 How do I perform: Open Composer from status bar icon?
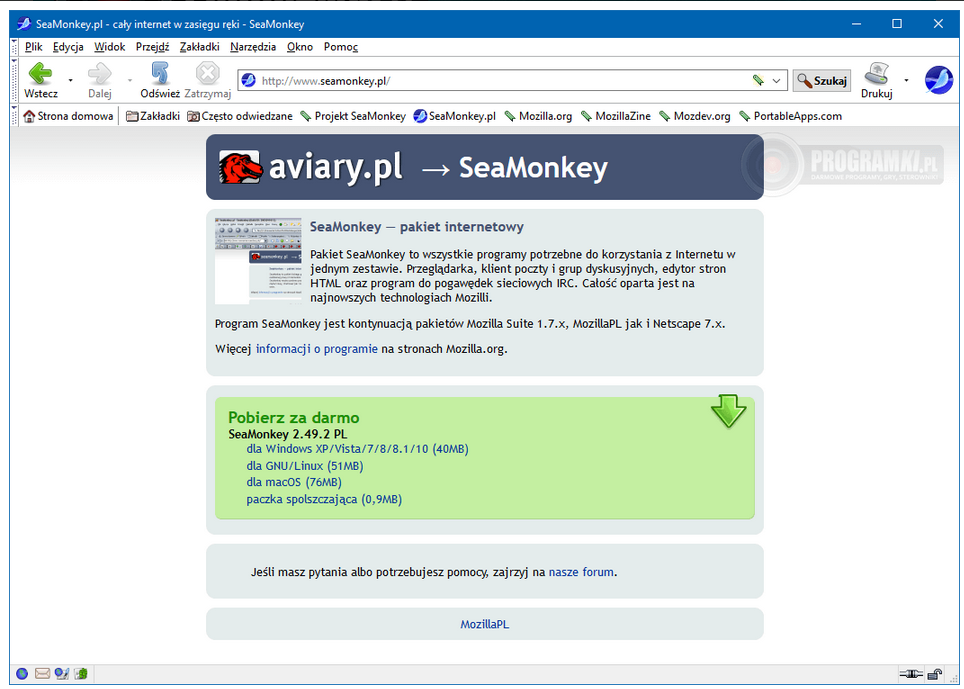pyautogui.click(x=61, y=674)
